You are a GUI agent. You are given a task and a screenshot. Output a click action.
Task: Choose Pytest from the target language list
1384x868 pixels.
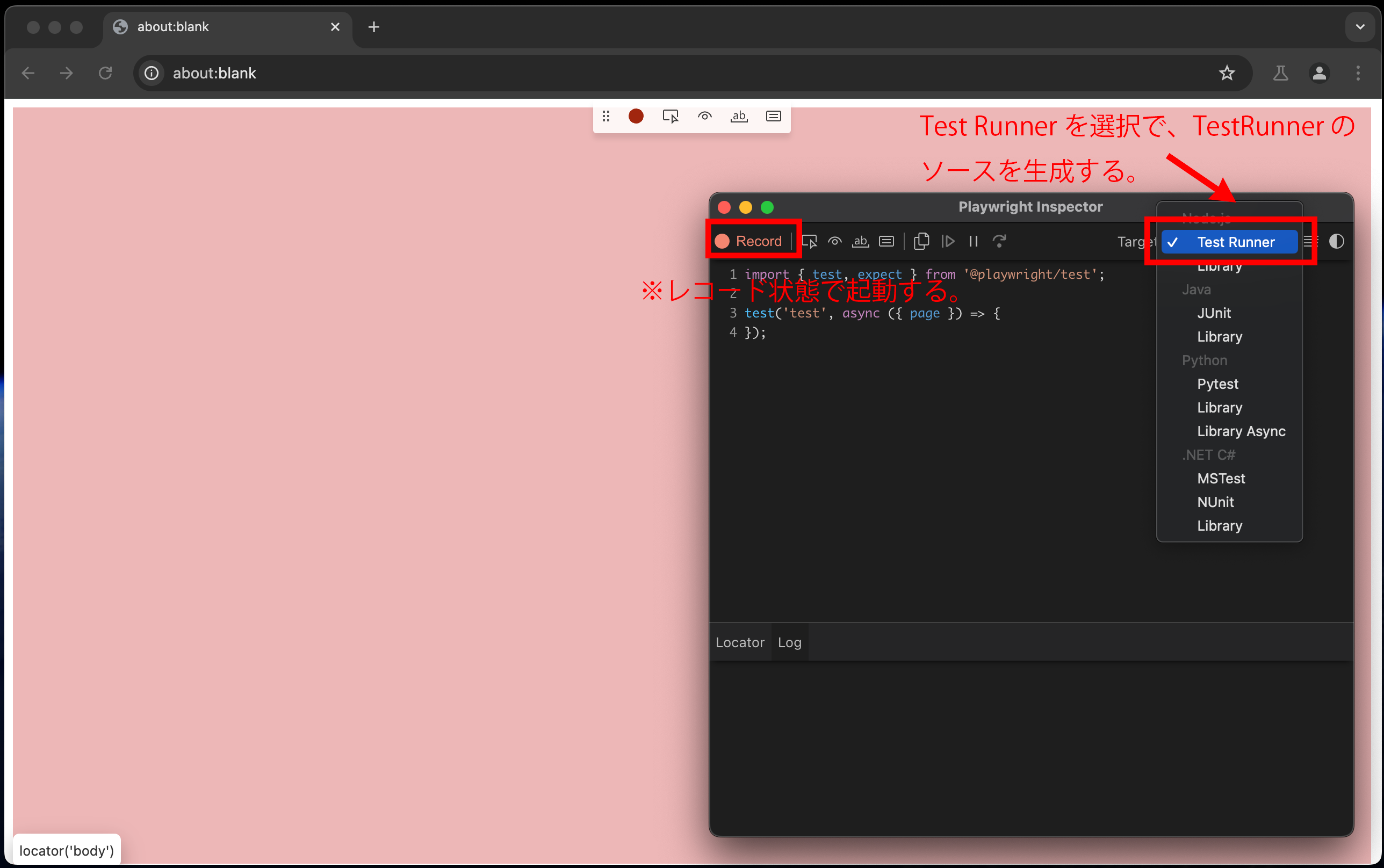point(1217,384)
